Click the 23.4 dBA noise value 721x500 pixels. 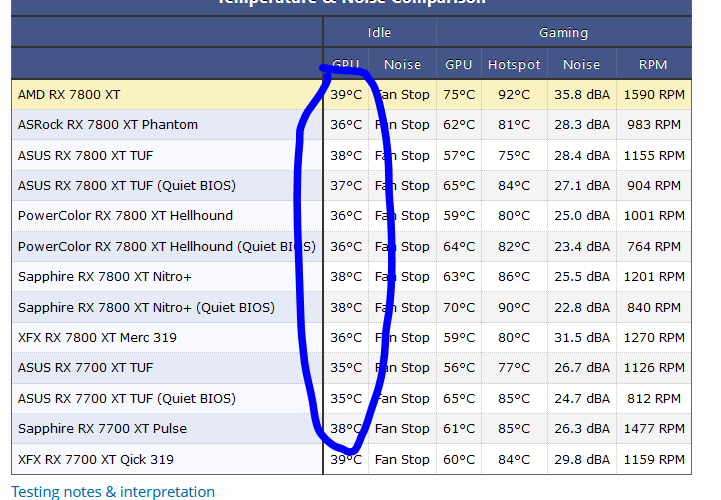coord(582,247)
